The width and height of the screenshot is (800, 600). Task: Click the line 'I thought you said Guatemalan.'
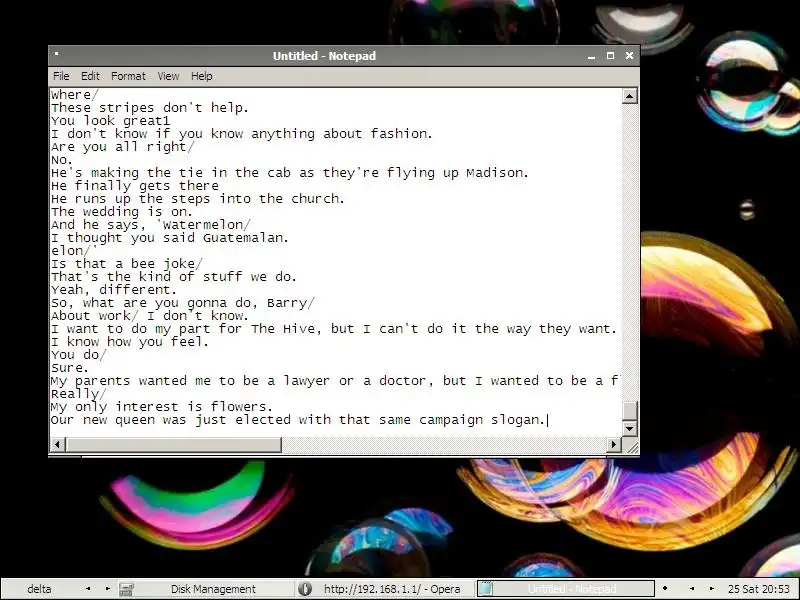[169, 238]
